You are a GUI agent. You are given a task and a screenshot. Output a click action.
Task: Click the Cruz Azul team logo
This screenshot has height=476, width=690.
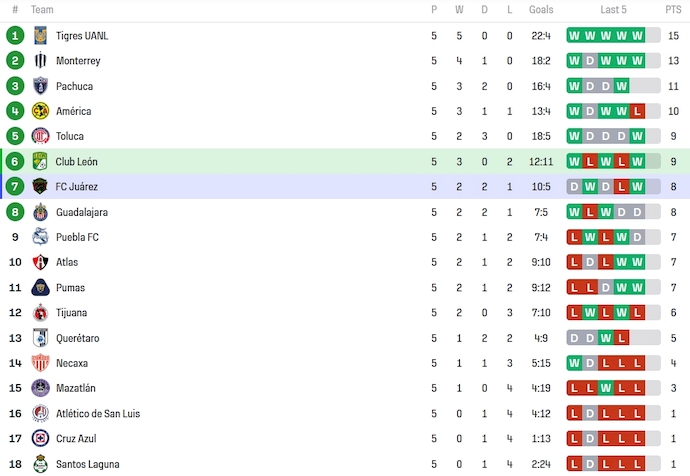pos(41,438)
